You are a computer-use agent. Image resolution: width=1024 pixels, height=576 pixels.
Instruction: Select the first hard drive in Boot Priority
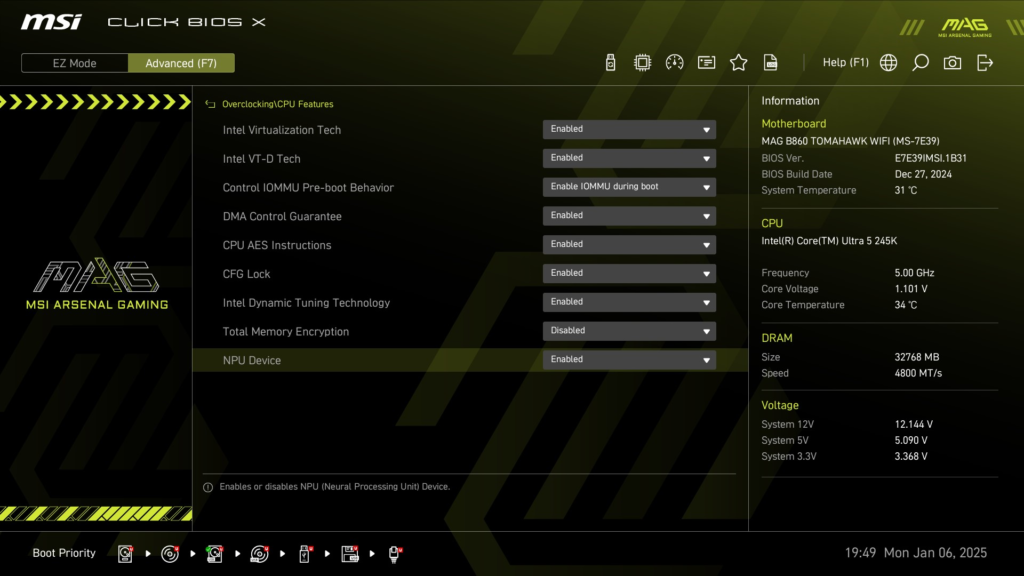pos(124,552)
